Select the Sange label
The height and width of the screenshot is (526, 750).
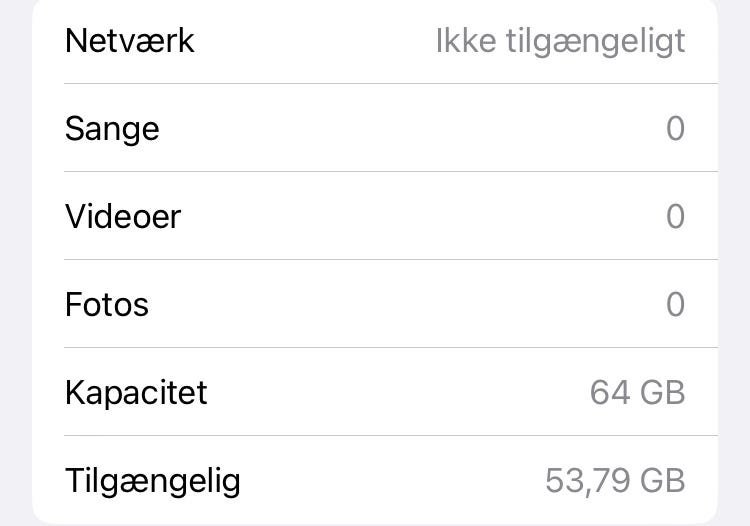112,129
